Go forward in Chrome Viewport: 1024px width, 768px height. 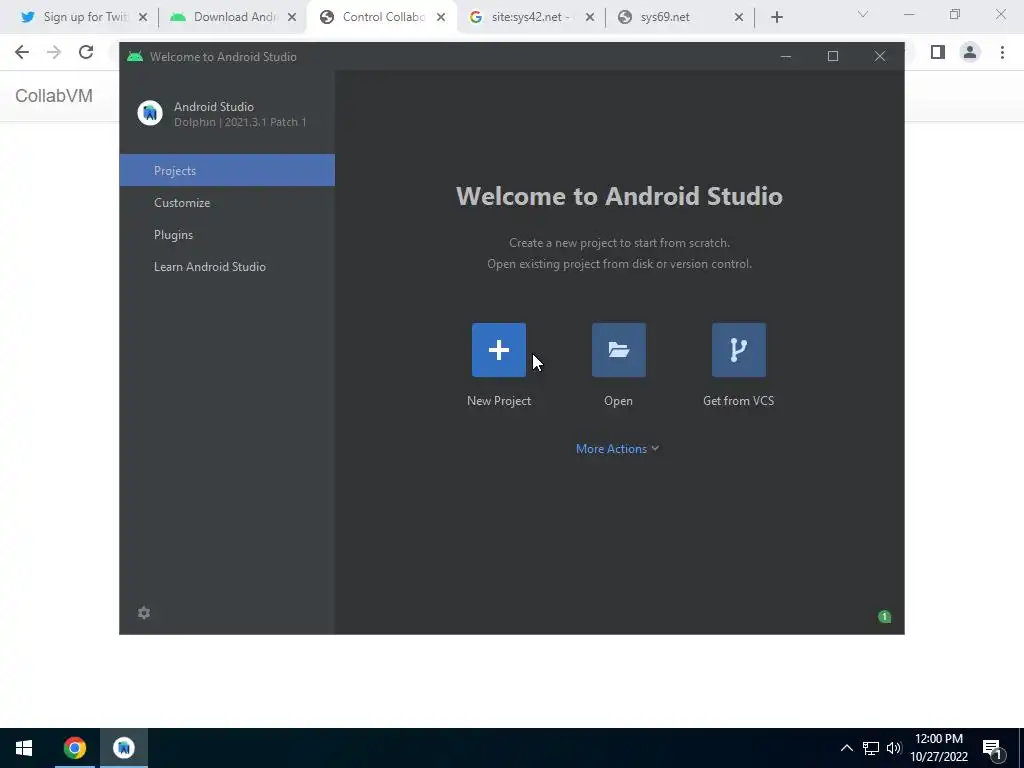54,52
